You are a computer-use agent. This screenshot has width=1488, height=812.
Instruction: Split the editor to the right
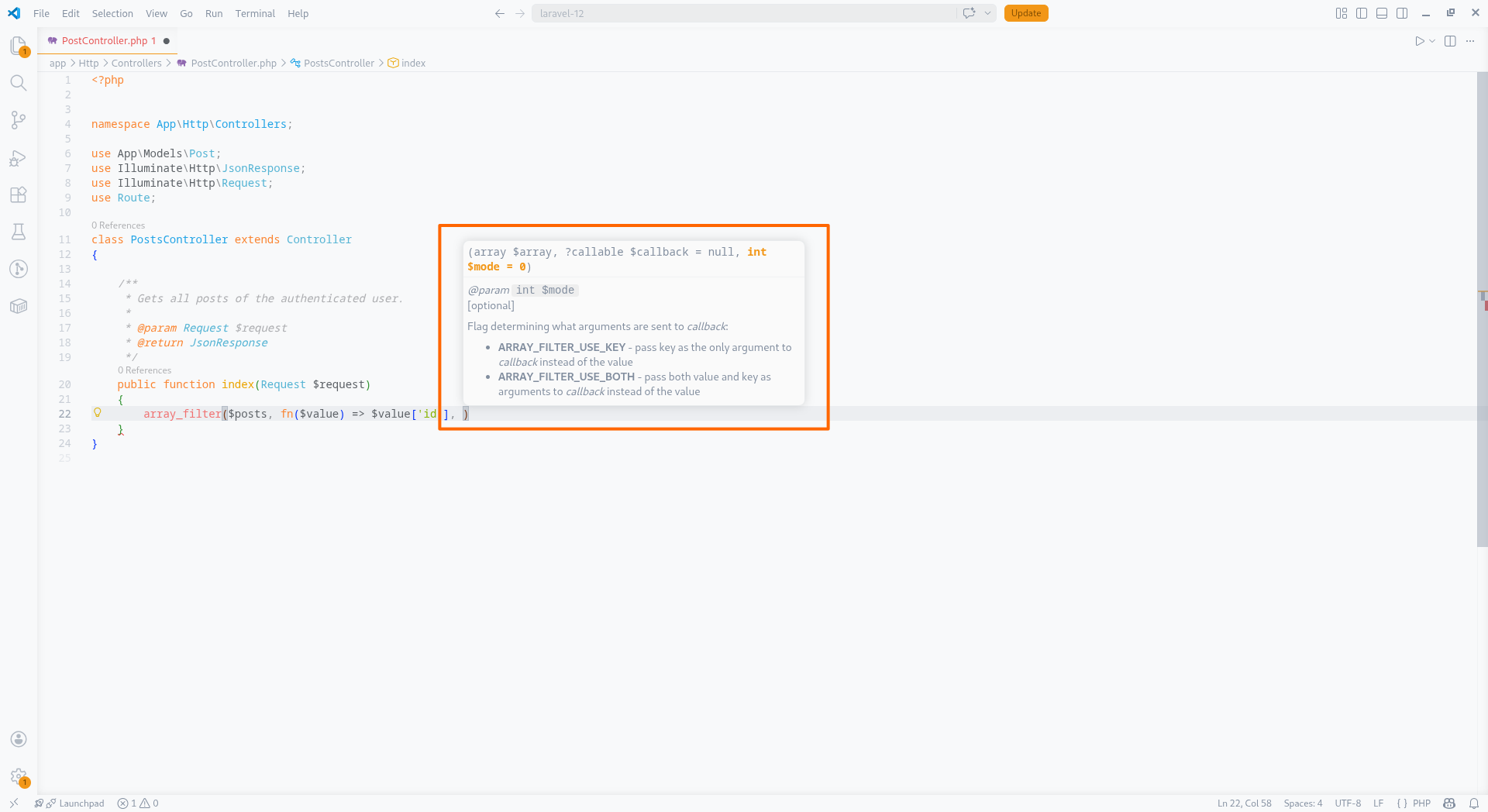(1450, 41)
